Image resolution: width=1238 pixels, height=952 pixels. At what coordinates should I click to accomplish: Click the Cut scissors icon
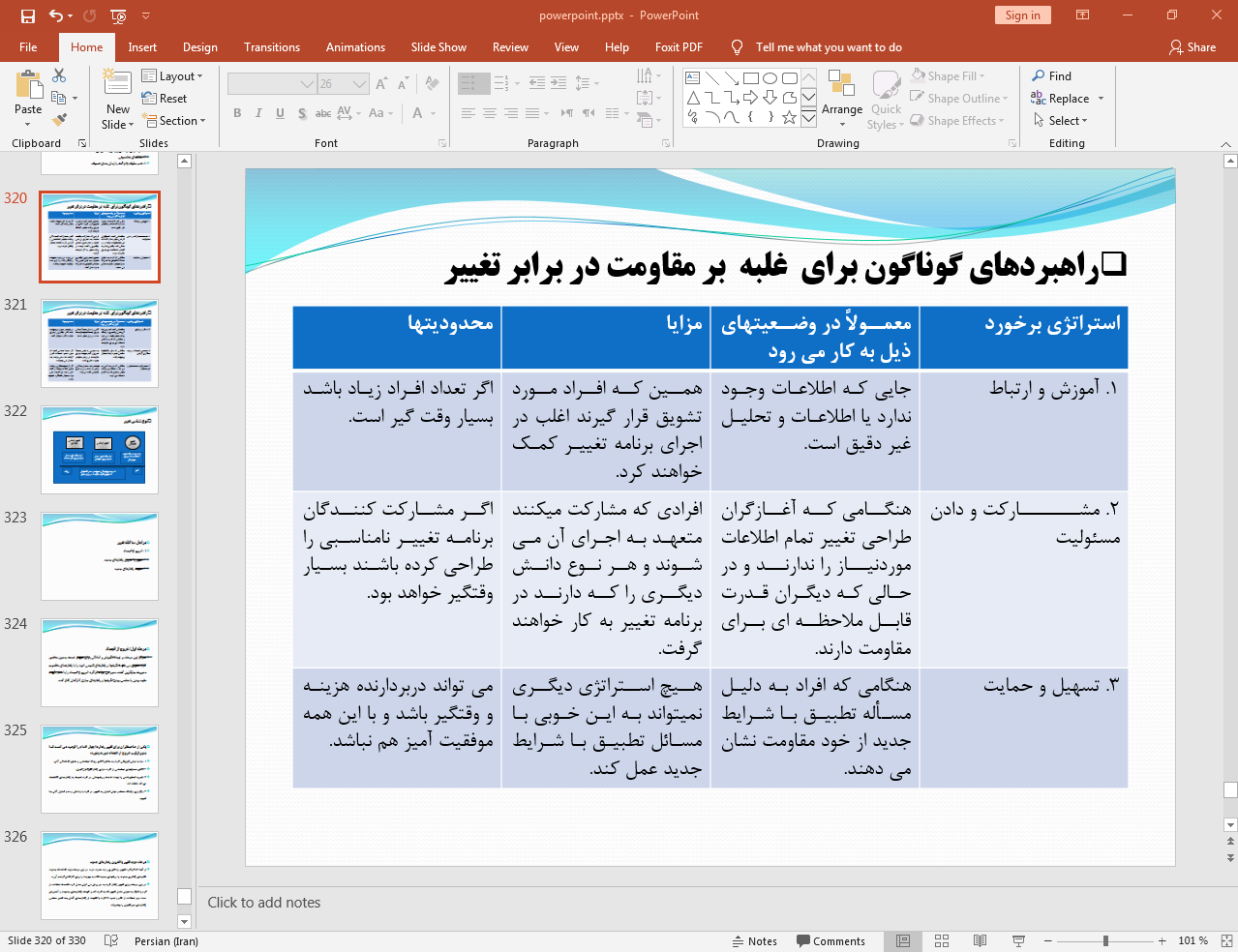click(x=60, y=75)
